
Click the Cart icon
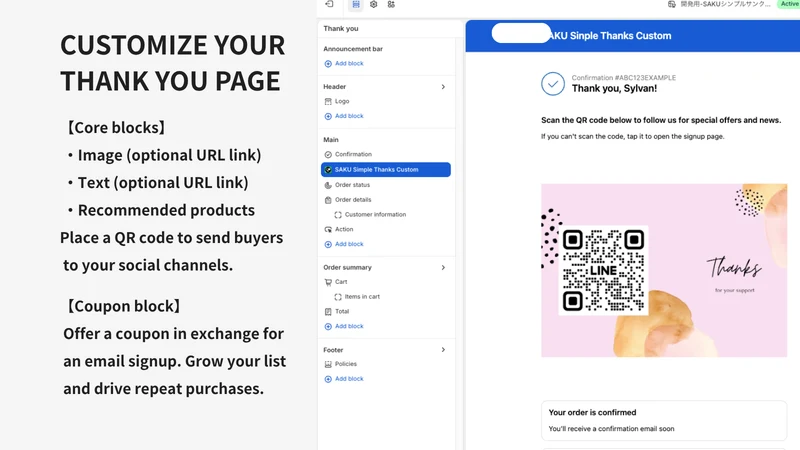pos(328,282)
